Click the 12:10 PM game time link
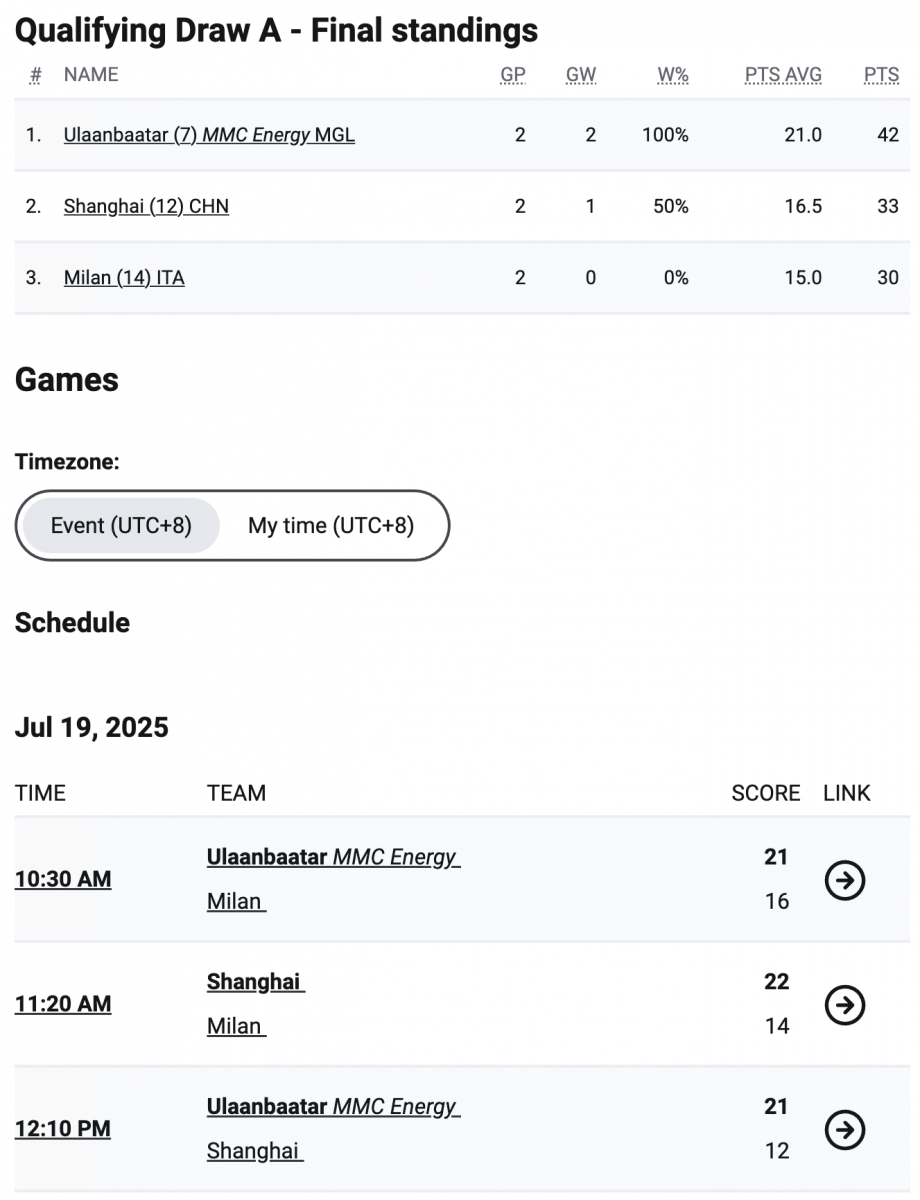The width and height of the screenshot is (920, 1200). point(63,1129)
